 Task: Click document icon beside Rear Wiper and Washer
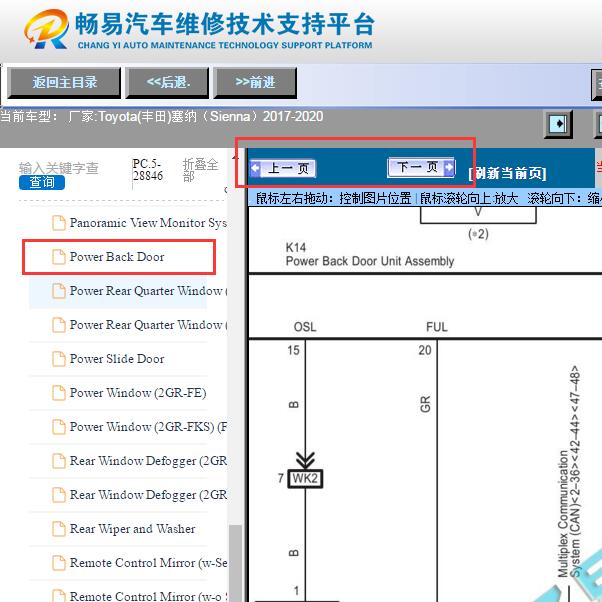point(59,529)
